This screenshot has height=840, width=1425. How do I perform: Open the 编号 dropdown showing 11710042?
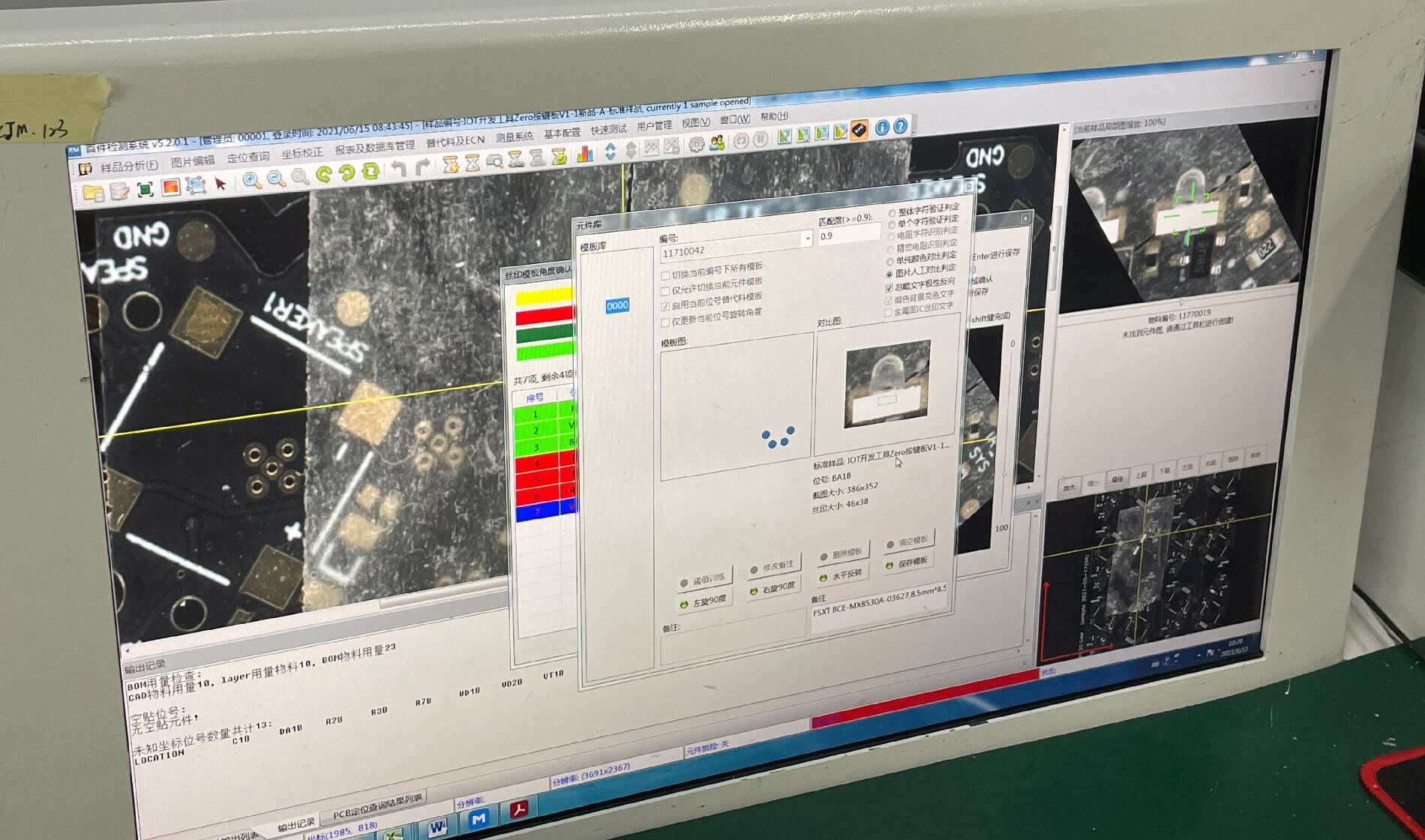tap(807, 239)
